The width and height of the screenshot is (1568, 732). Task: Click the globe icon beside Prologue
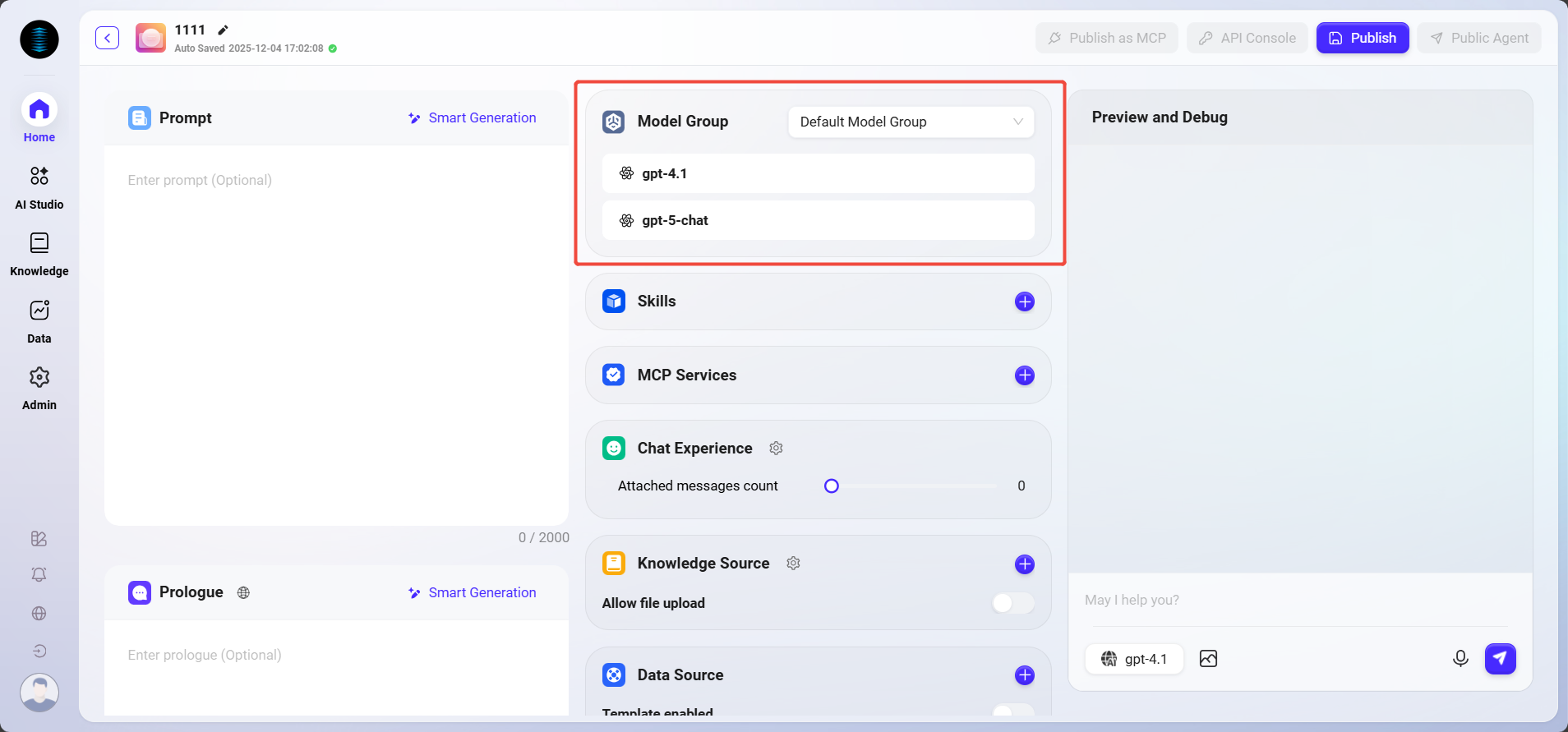click(243, 592)
